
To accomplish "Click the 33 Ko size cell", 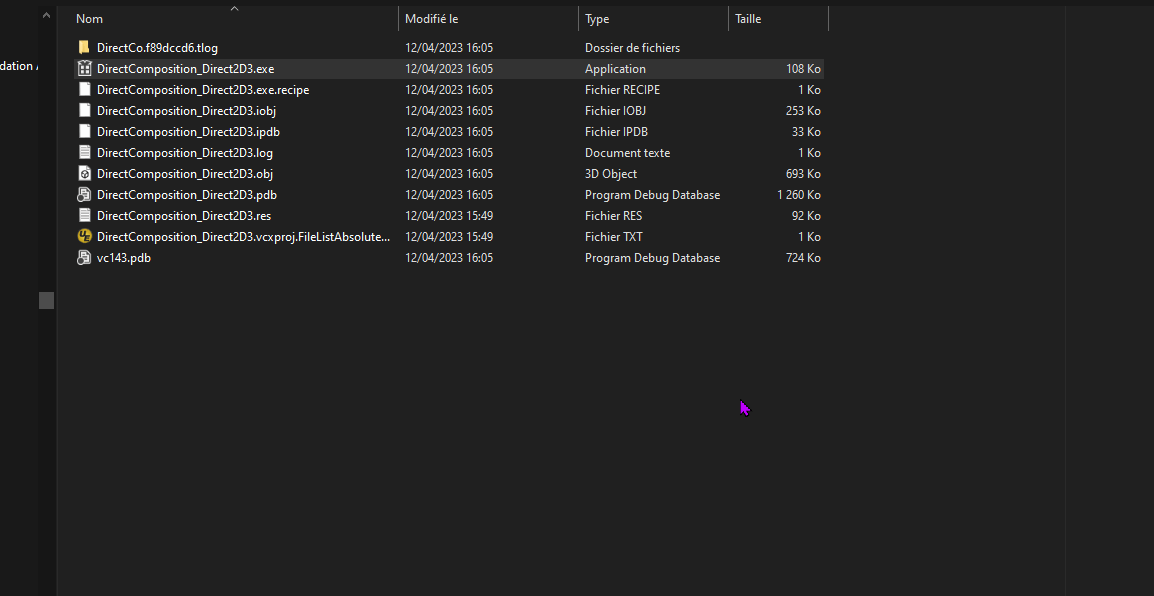I will pos(806,132).
